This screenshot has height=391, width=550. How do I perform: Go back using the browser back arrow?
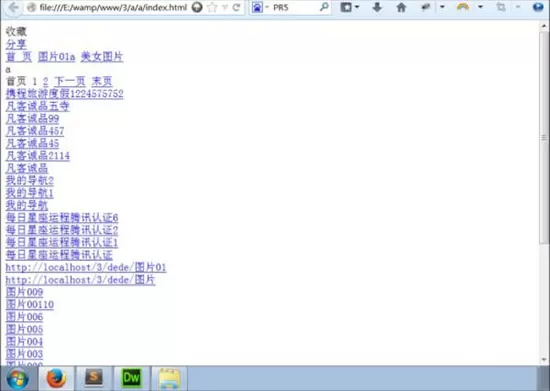(x=13, y=7)
